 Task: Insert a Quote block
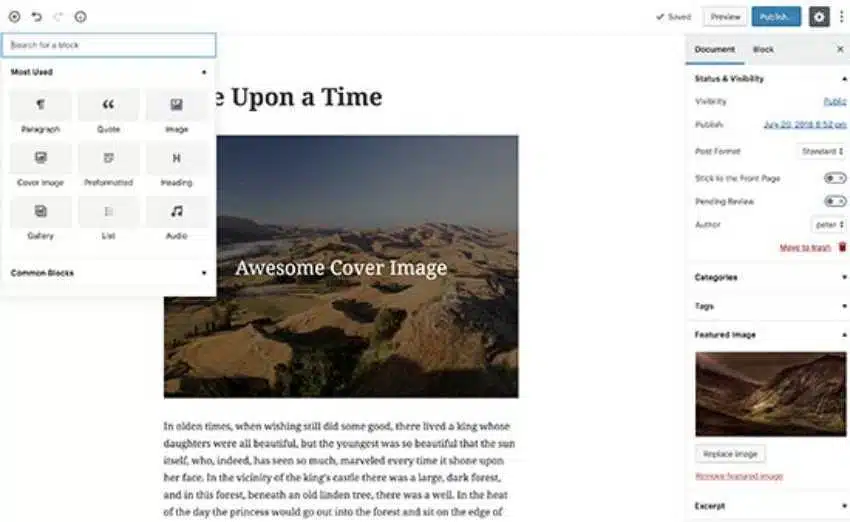click(108, 113)
